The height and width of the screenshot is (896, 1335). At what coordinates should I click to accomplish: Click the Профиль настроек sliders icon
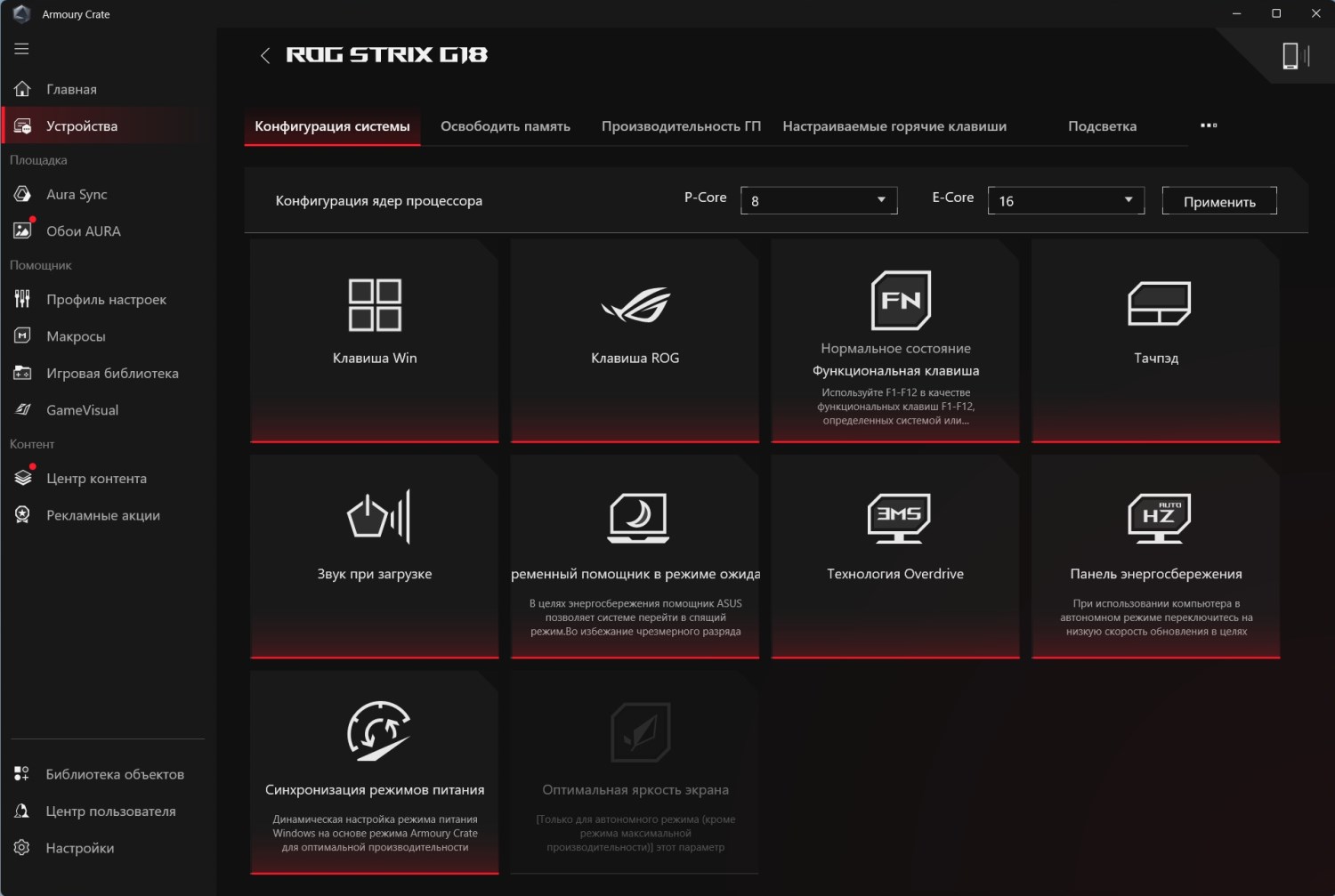pyautogui.click(x=22, y=299)
